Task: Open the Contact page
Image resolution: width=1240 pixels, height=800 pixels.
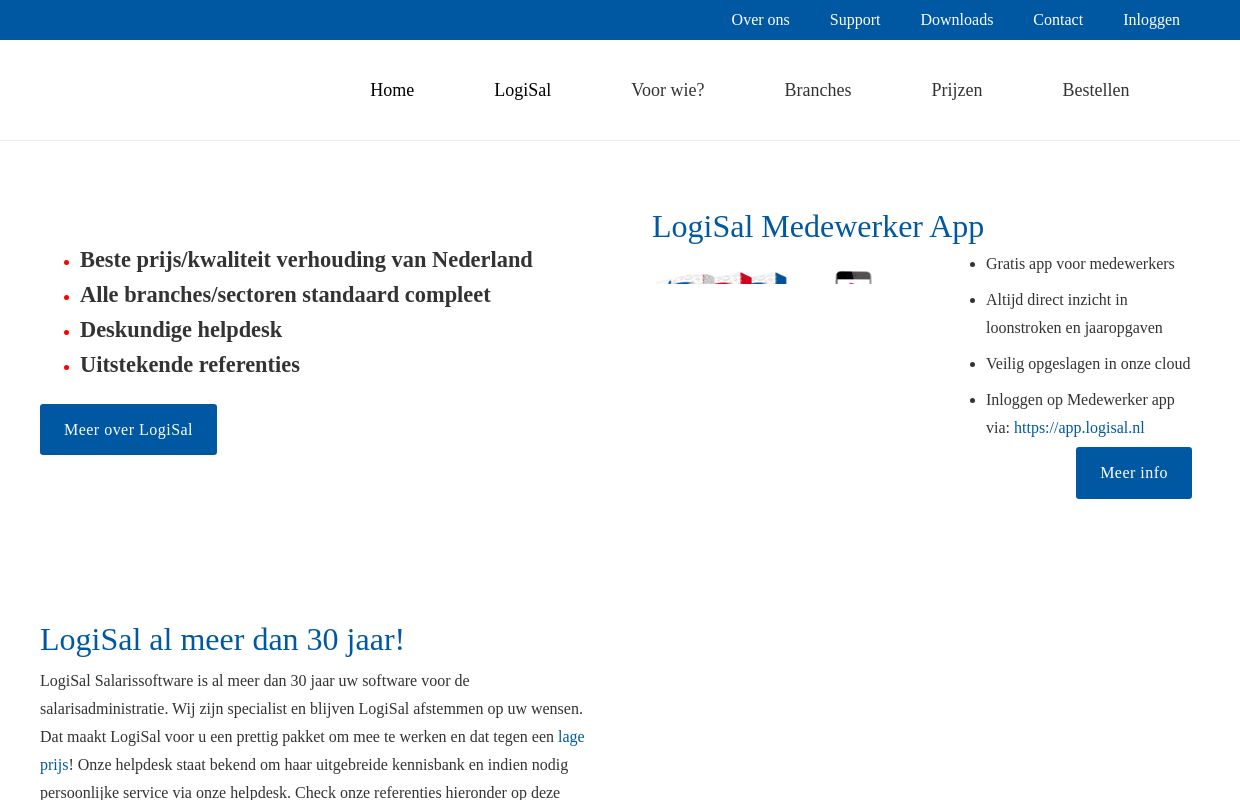Action: [1058, 20]
